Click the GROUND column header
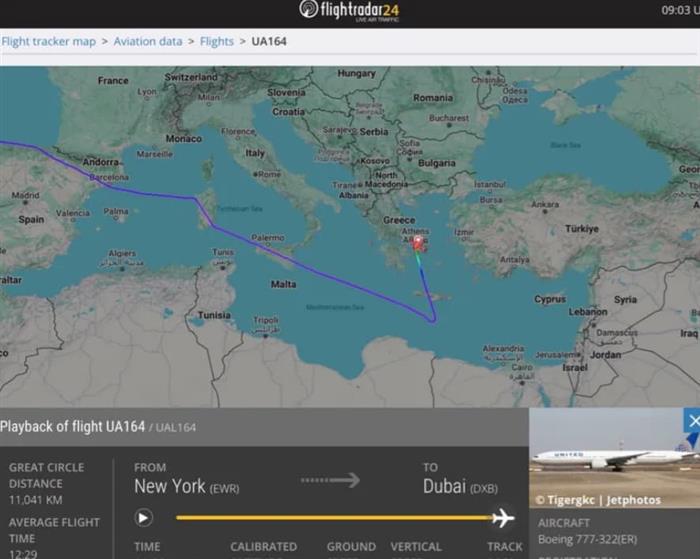The height and width of the screenshot is (559, 700). pos(351,546)
